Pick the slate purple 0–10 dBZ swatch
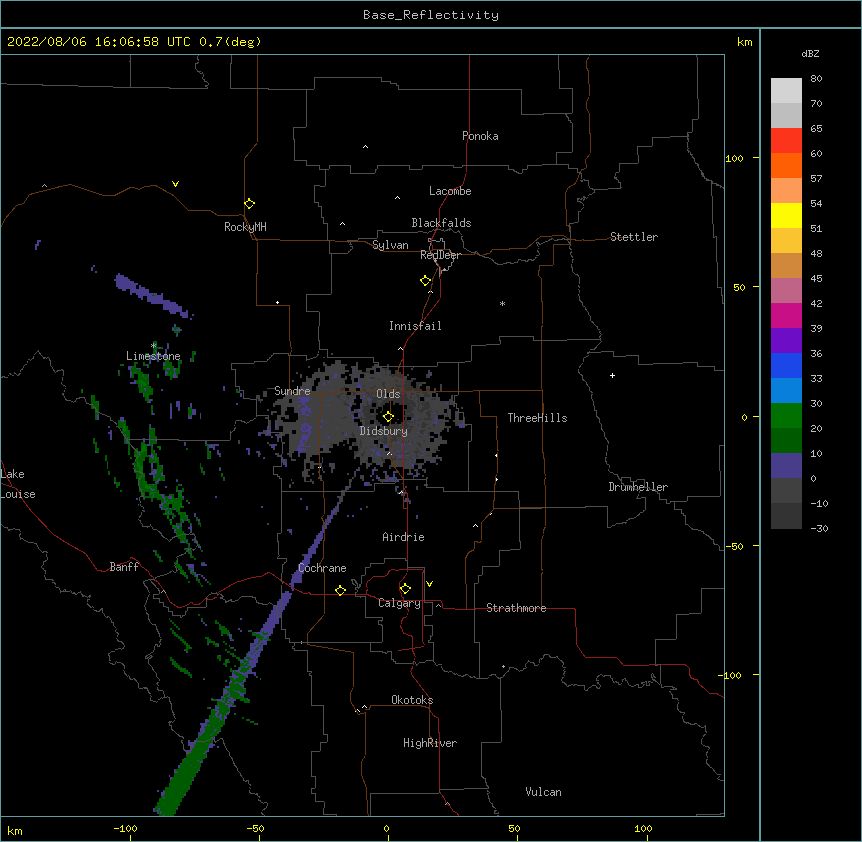Image resolution: width=862 pixels, height=842 pixels. point(786,466)
